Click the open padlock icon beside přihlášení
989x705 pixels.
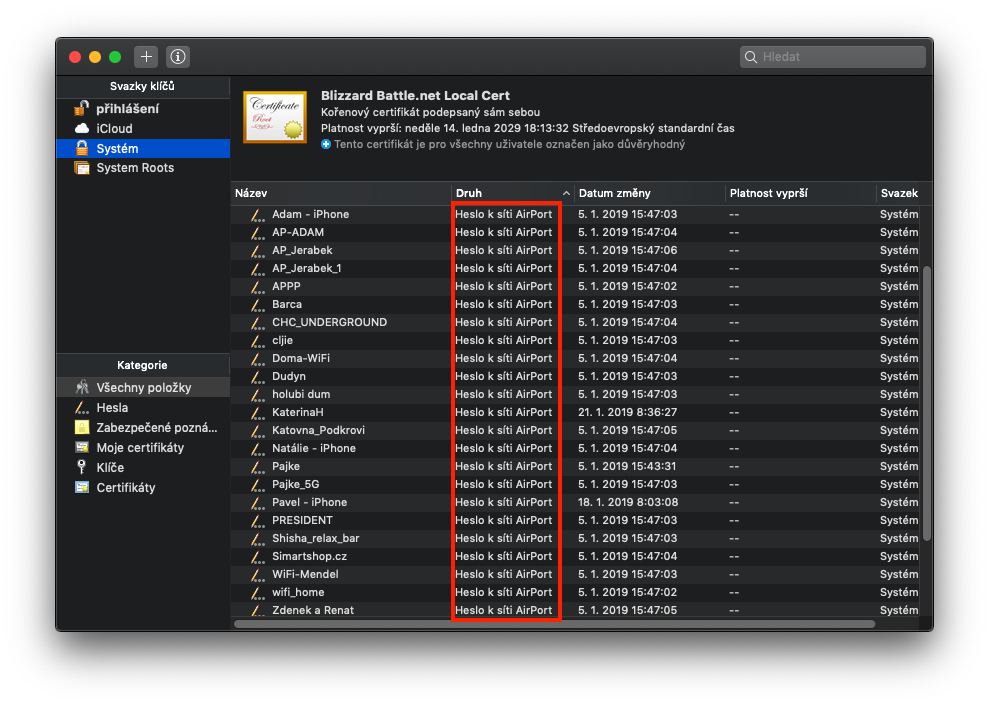pyautogui.click(x=81, y=108)
